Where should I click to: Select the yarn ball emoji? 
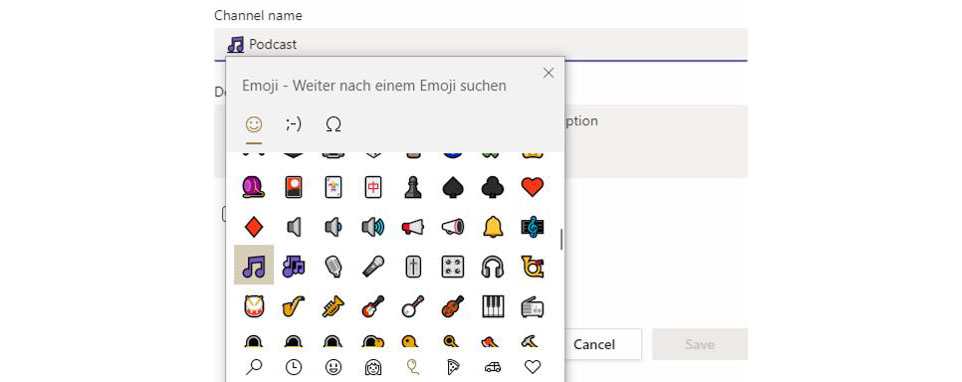point(253,187)
